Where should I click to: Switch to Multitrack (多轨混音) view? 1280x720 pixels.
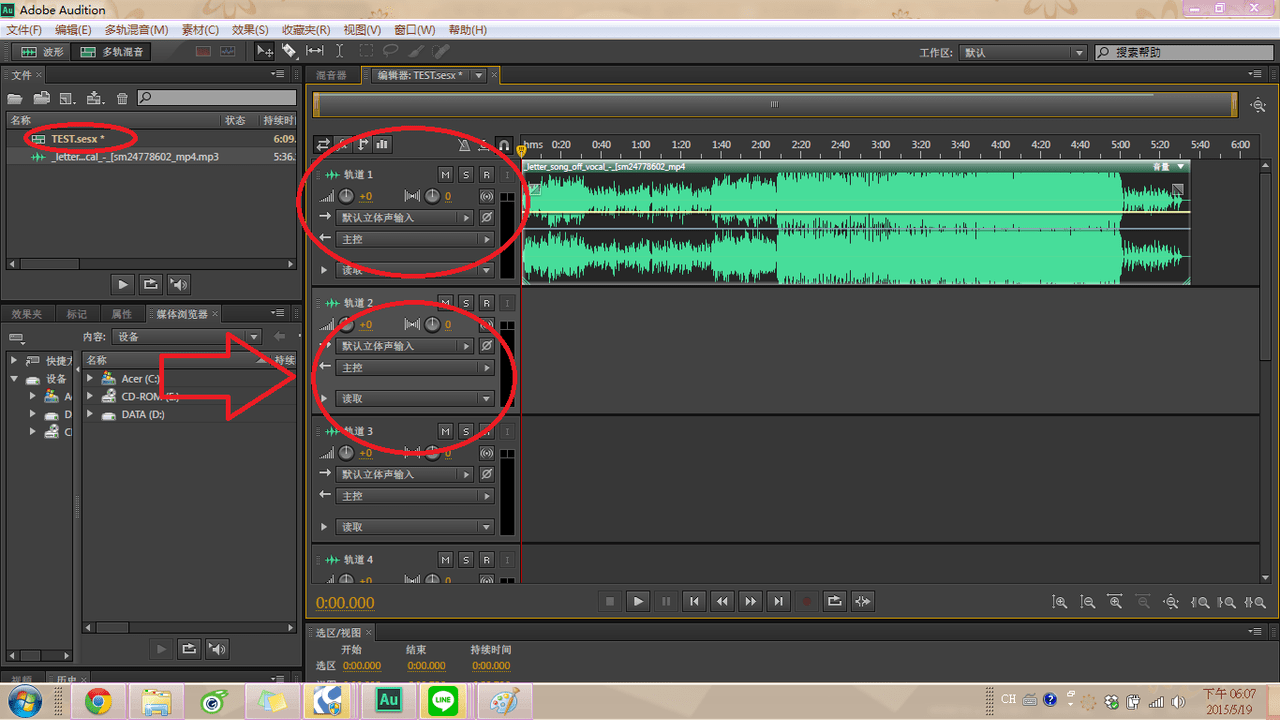click(113, 51)
